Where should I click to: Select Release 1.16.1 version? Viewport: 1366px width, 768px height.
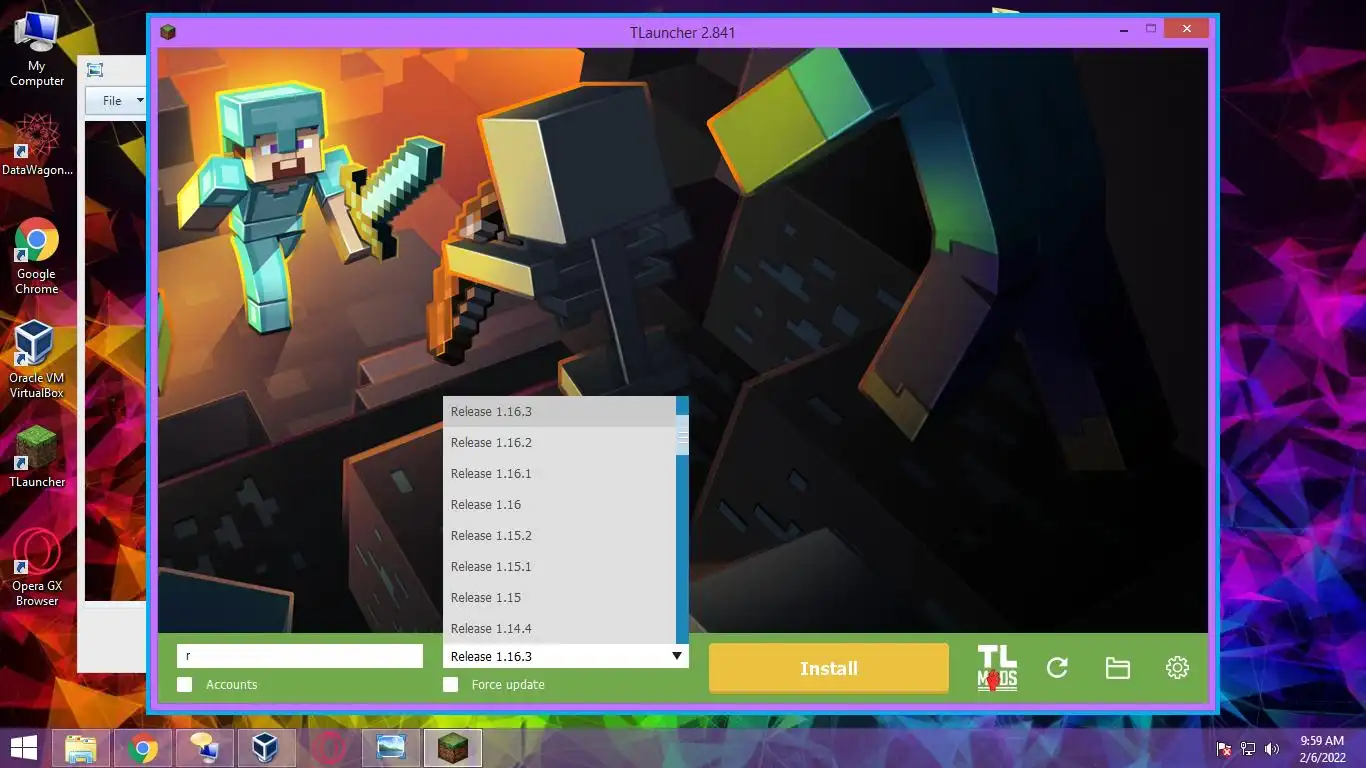click(559, 474)
